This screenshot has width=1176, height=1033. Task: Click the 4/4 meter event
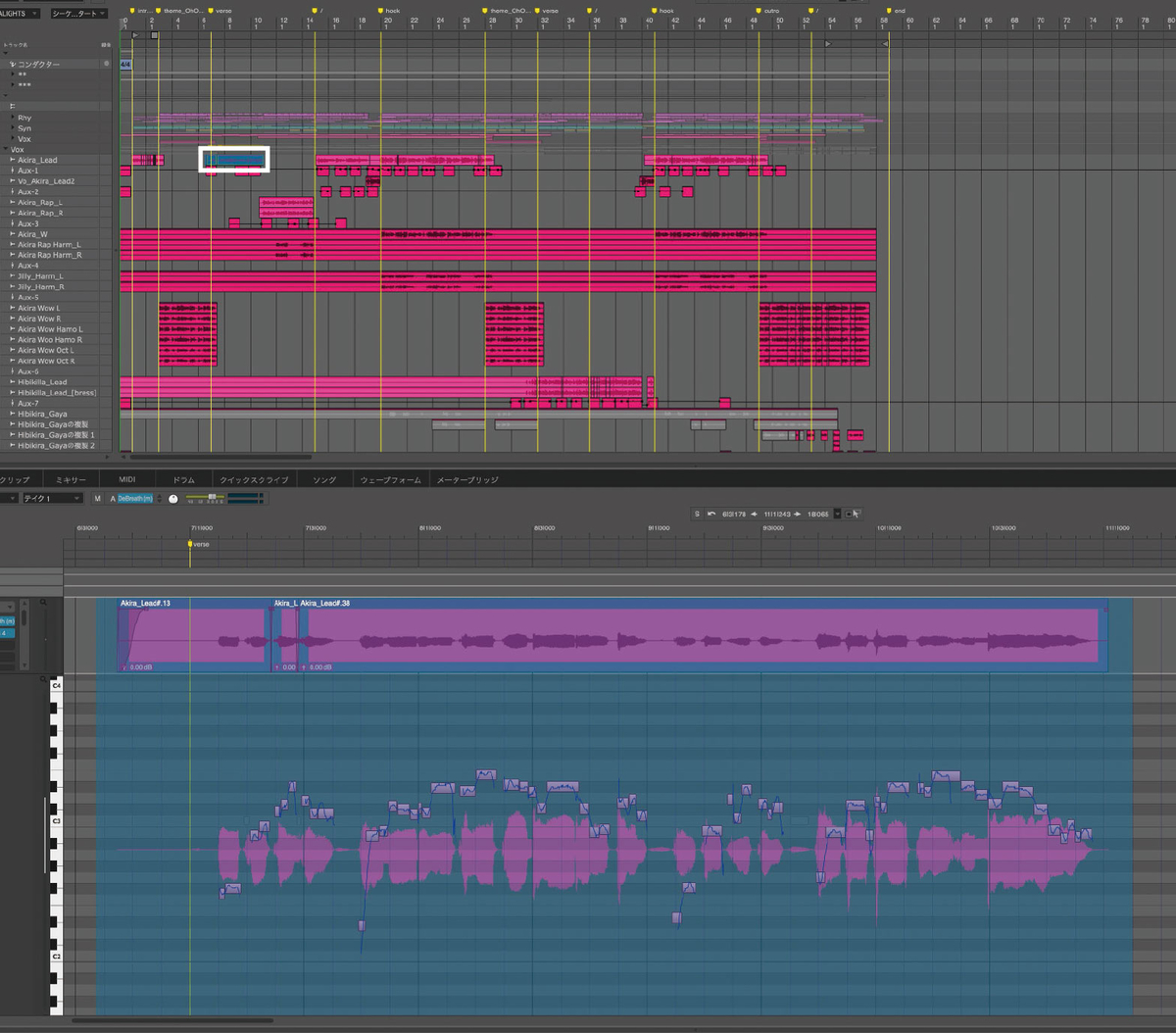[x=125, y=64]
